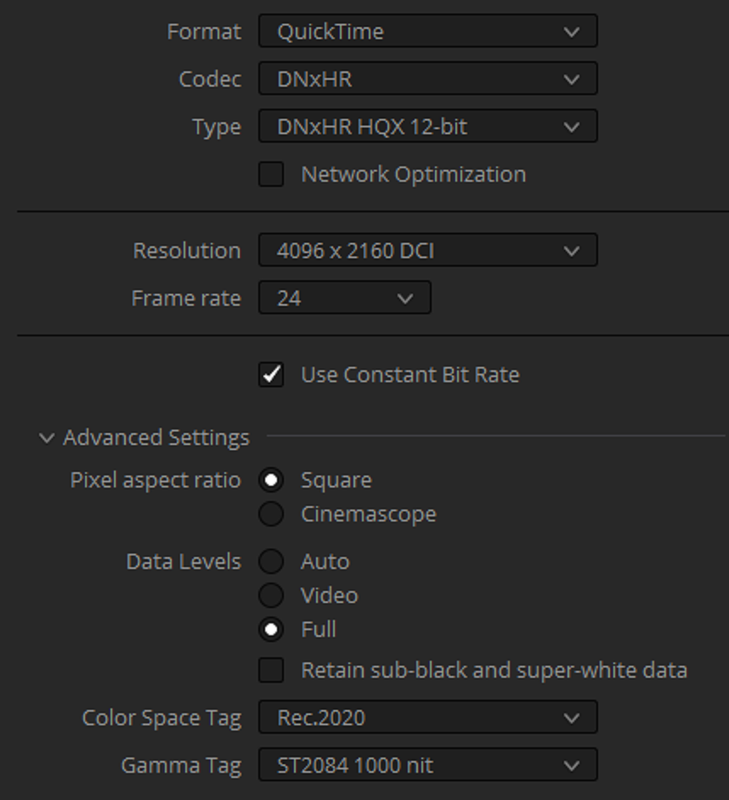Screen dimensions: 729x800
Task: Click the Use Constant Bit Rate label
Action: (410, 374)
